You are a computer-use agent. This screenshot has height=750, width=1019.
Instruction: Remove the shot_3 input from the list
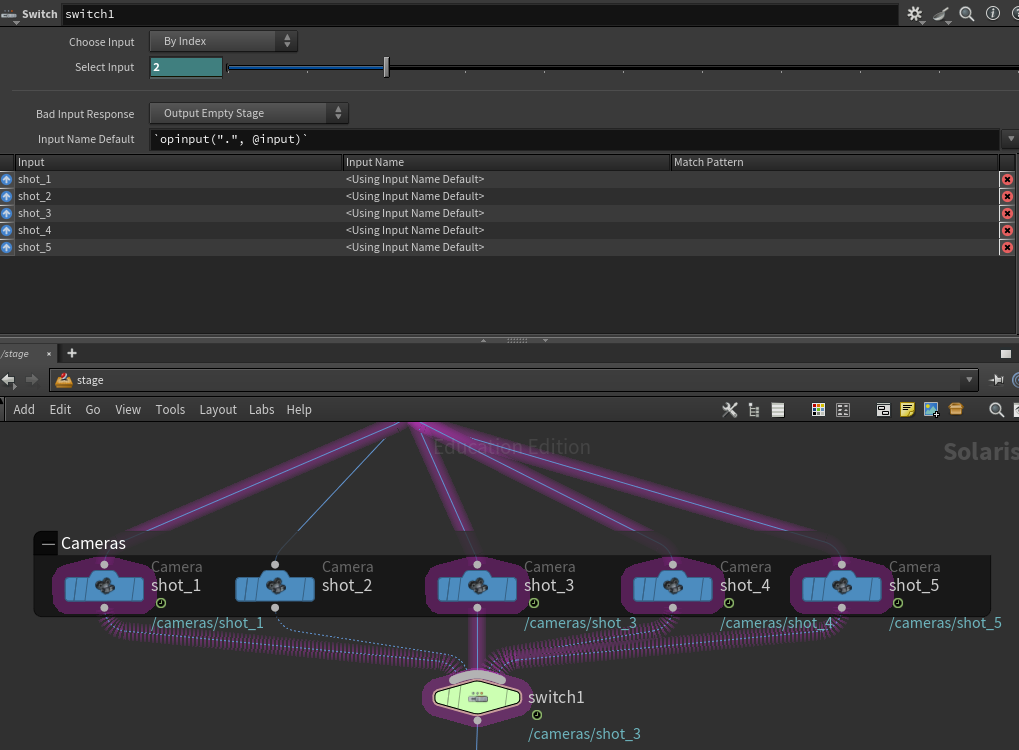[1007, 214]
